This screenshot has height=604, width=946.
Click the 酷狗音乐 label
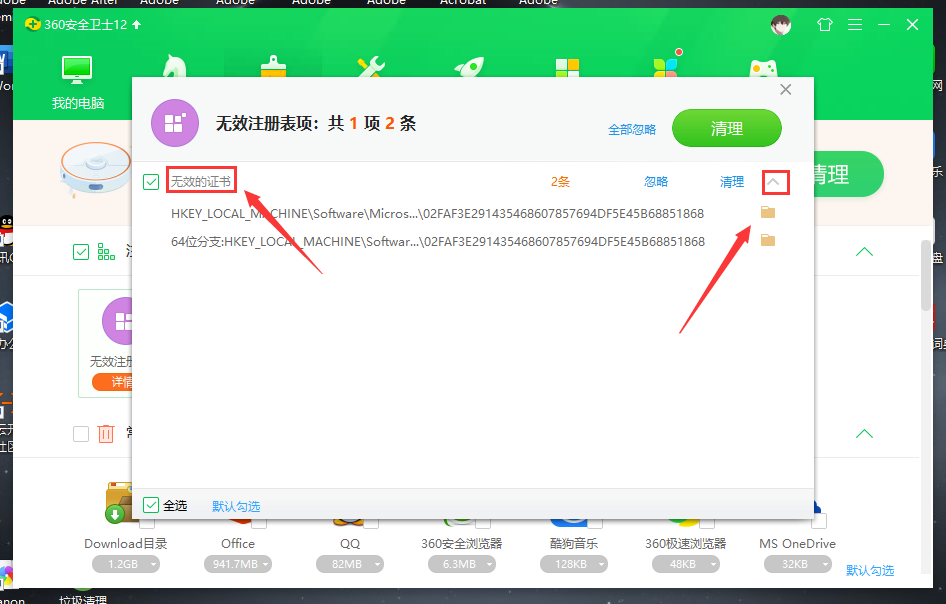574,544
